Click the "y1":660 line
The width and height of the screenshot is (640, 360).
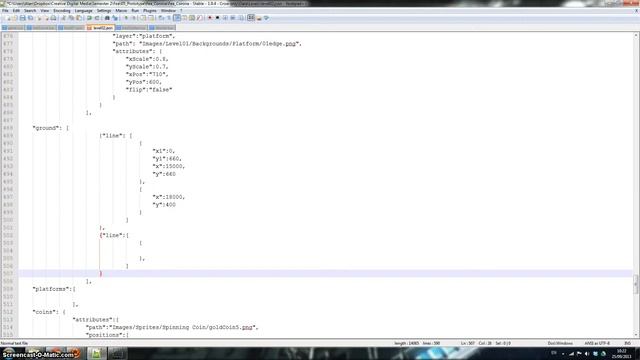(x=167, y=158)
